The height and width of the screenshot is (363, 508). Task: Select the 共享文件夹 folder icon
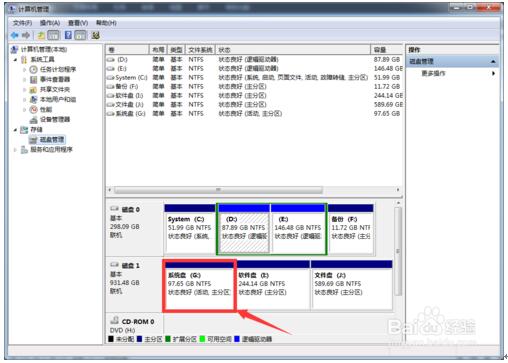[33, 89]
